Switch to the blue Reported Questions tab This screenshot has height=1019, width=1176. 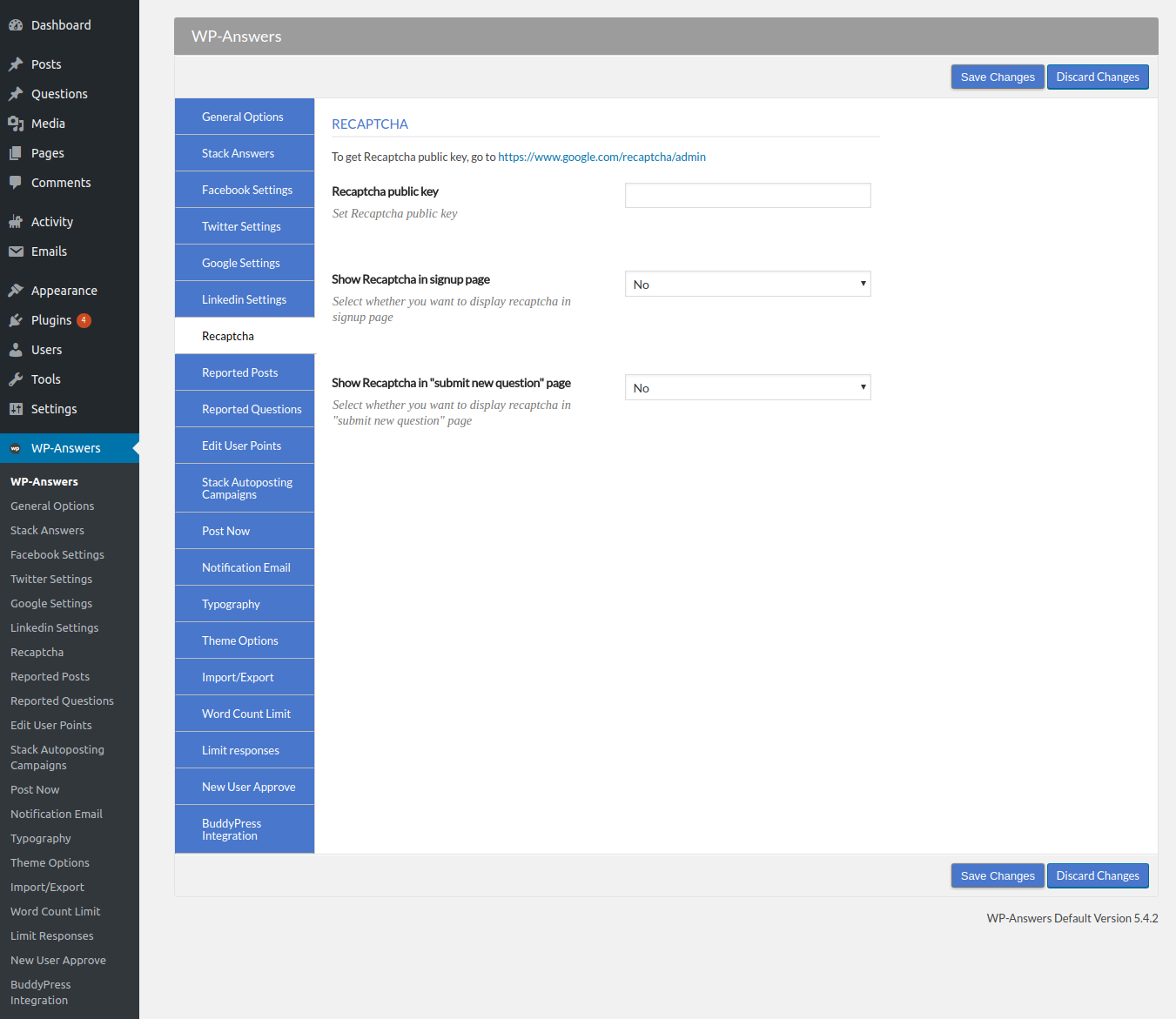tap(245, 409)
